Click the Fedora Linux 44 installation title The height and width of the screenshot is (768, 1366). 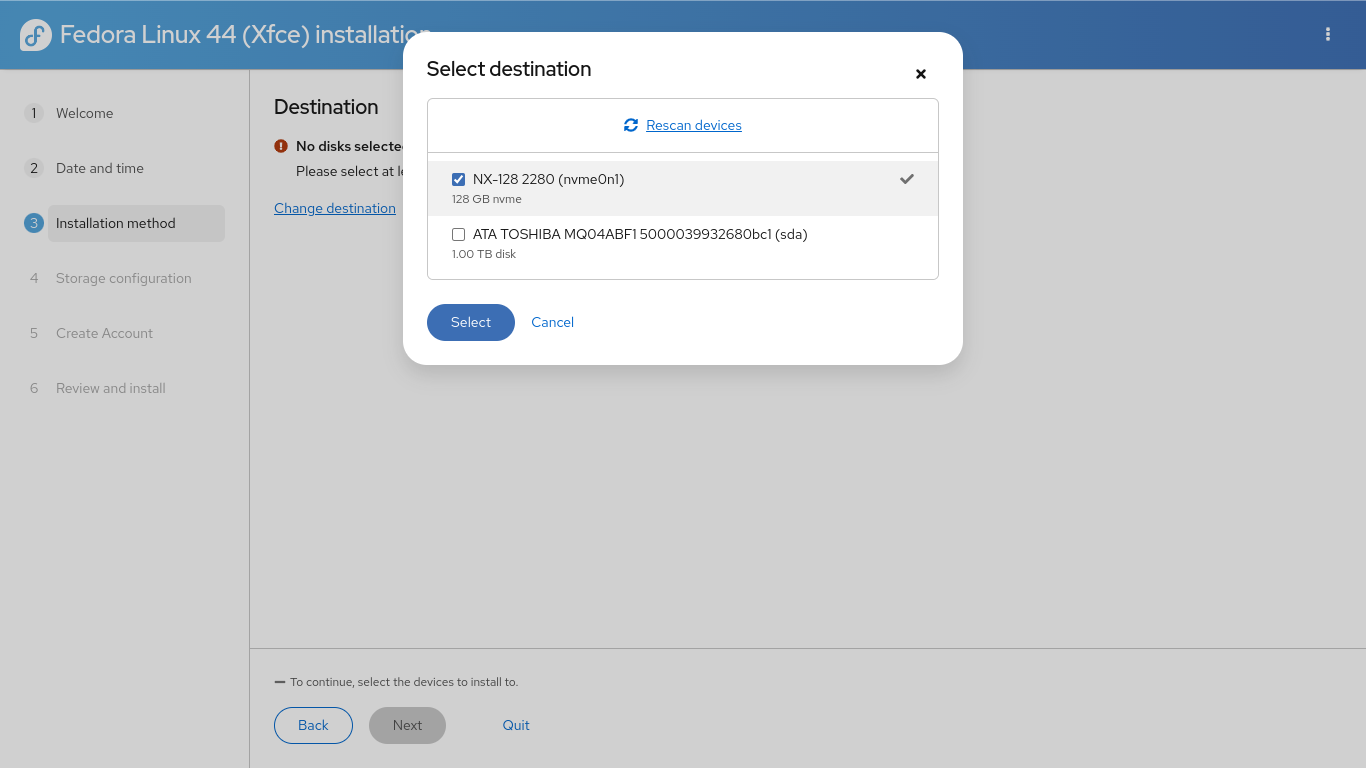click(246, 35)
